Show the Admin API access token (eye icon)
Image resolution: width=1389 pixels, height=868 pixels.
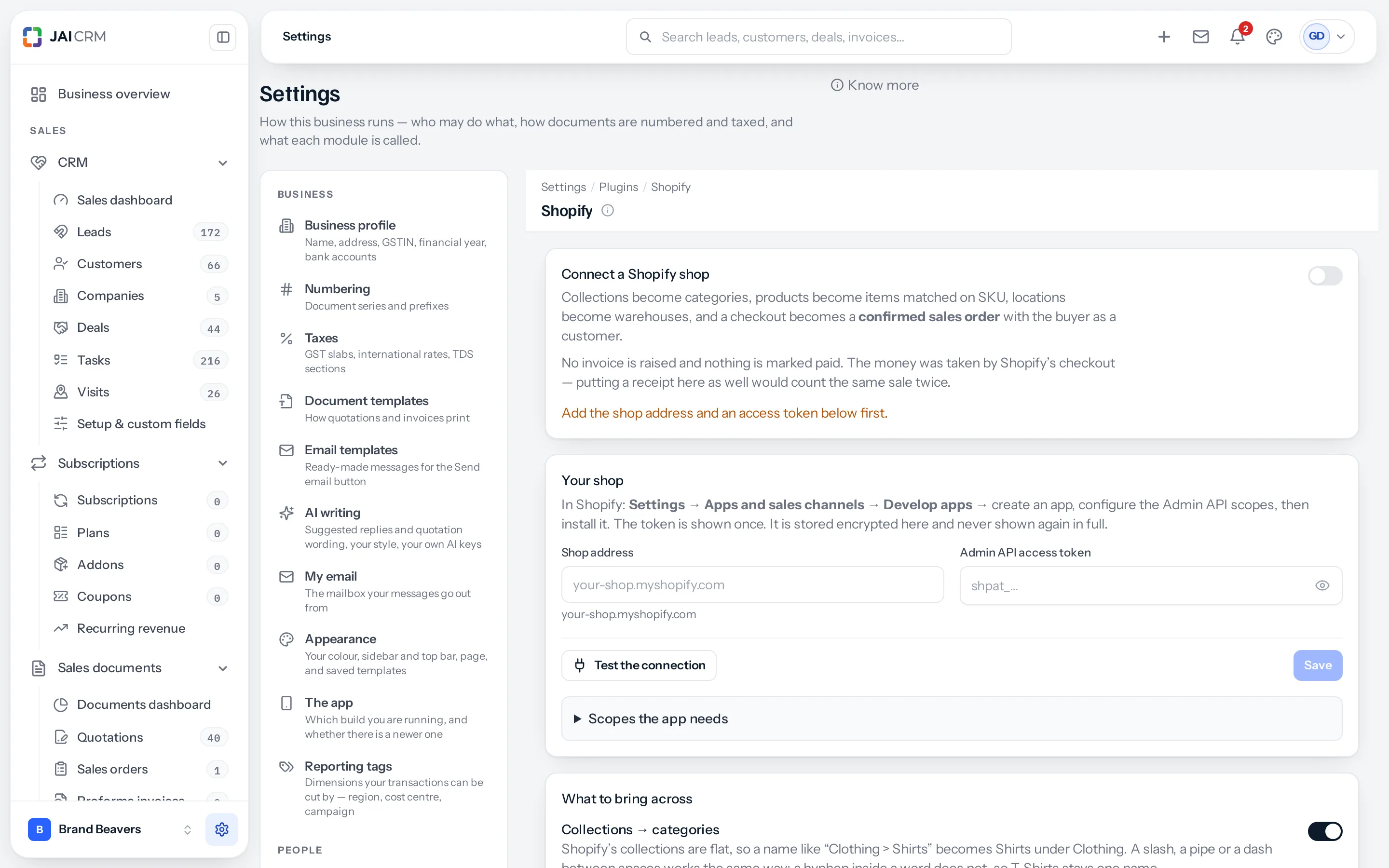[1322, 585]
